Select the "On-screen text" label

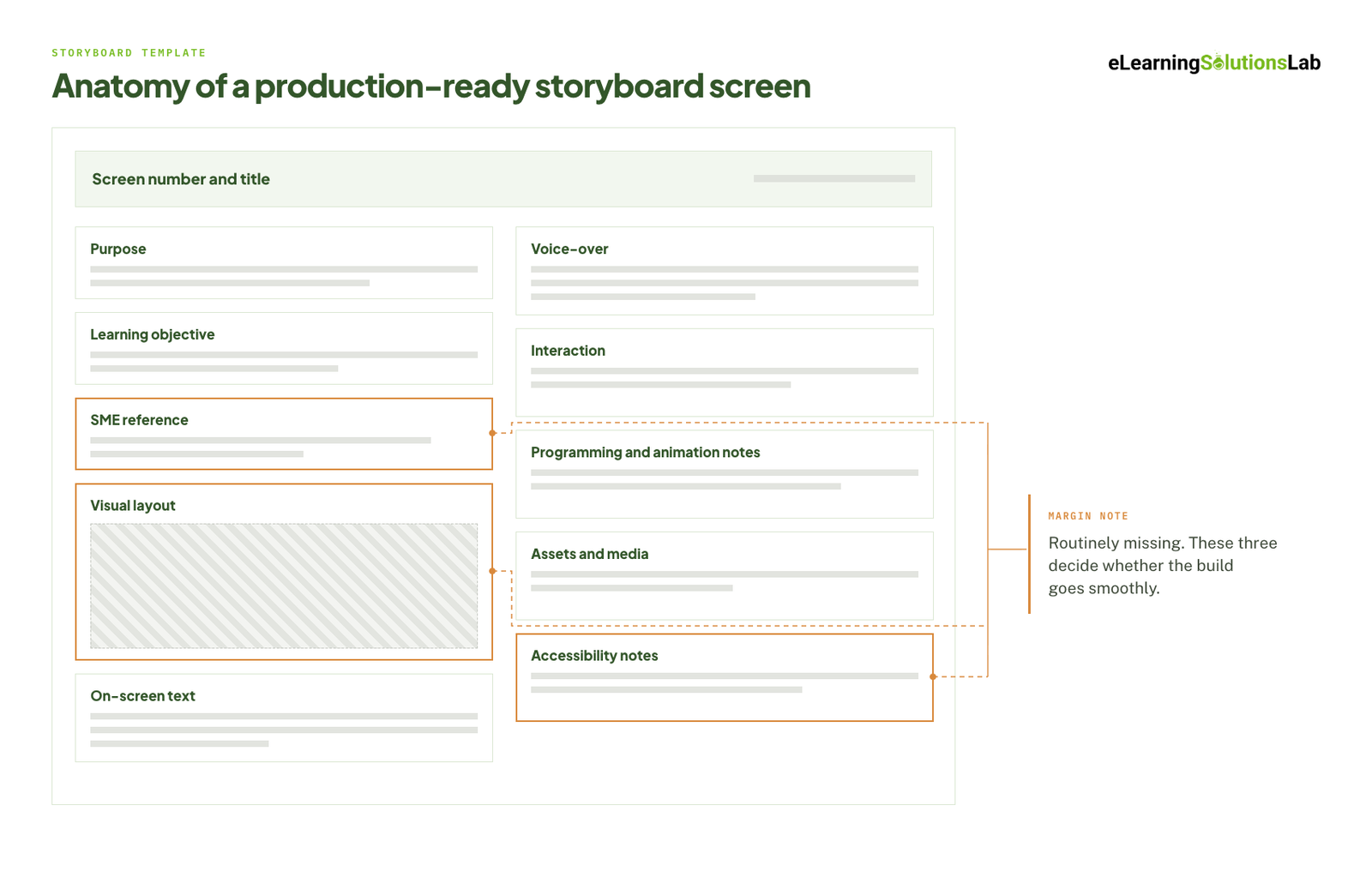pyautogui.click(x=142, y=696)
